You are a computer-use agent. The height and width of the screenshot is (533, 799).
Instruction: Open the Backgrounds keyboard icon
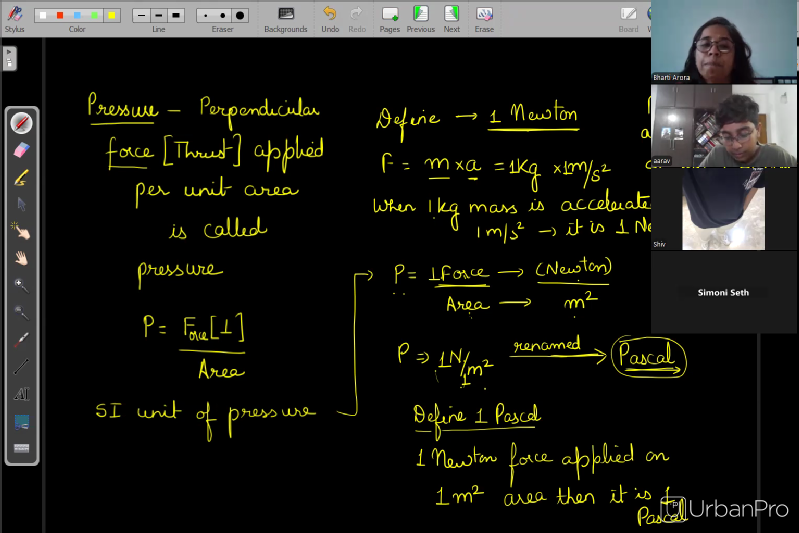286,15
